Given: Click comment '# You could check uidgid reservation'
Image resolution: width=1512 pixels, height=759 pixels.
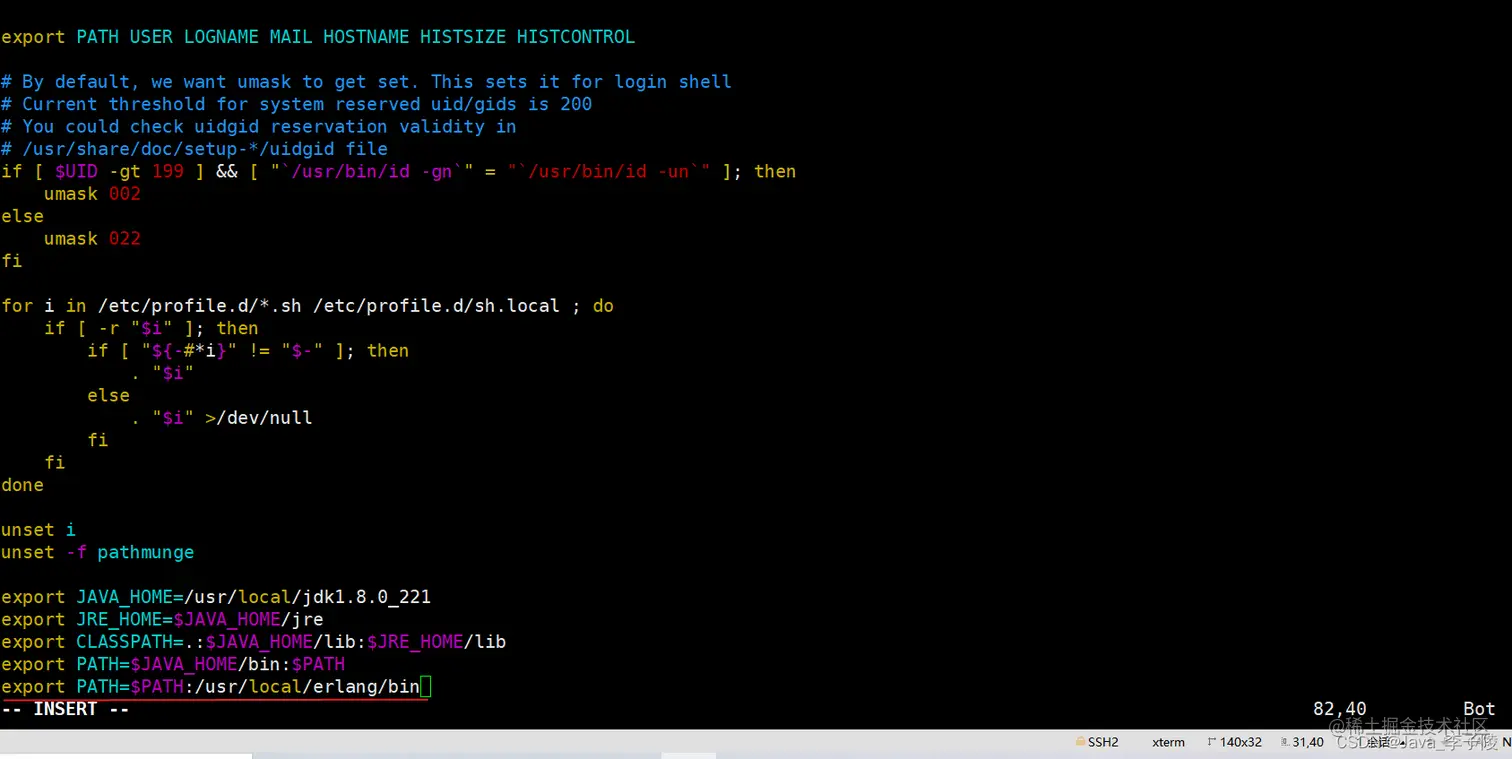Looking at the screenshot, I should (259, 126).
